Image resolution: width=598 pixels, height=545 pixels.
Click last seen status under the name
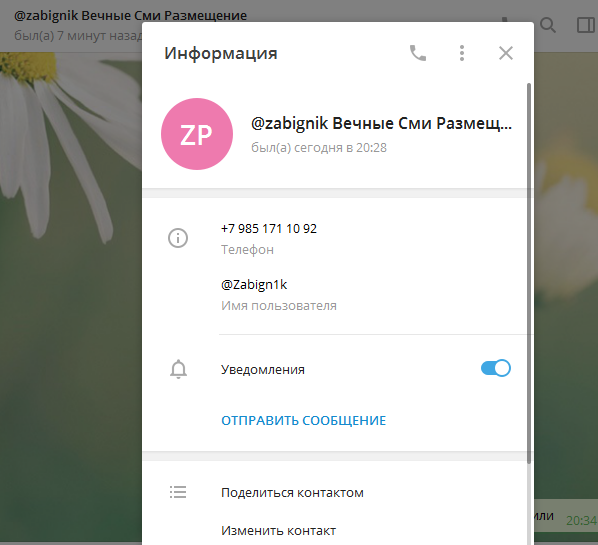pyautogui.click(x=319, y=148)
